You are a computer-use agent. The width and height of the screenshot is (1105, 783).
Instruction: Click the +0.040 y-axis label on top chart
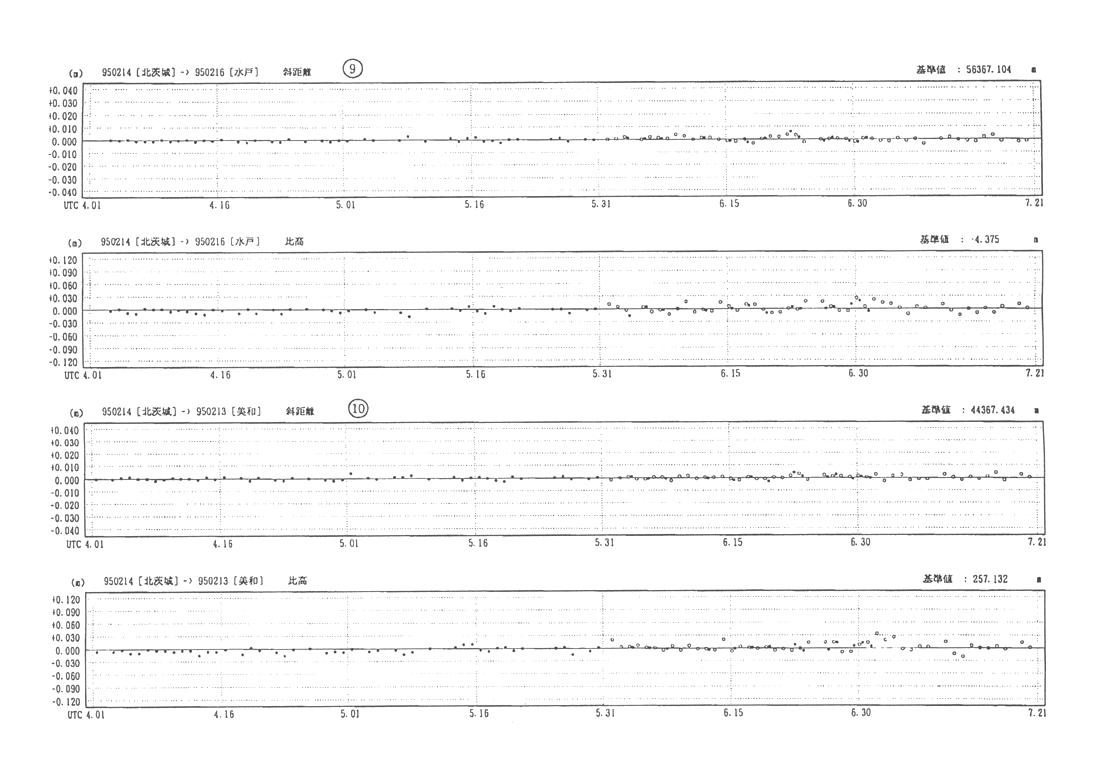(x=62, y=90)
